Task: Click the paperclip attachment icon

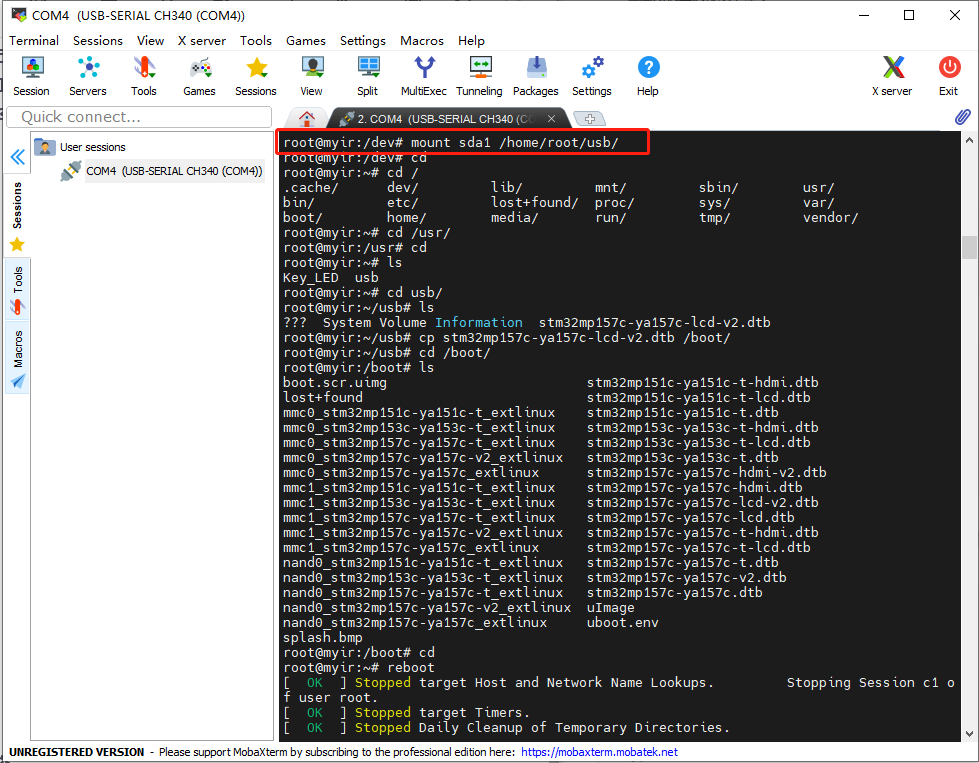Action: (x=962, y=117)
